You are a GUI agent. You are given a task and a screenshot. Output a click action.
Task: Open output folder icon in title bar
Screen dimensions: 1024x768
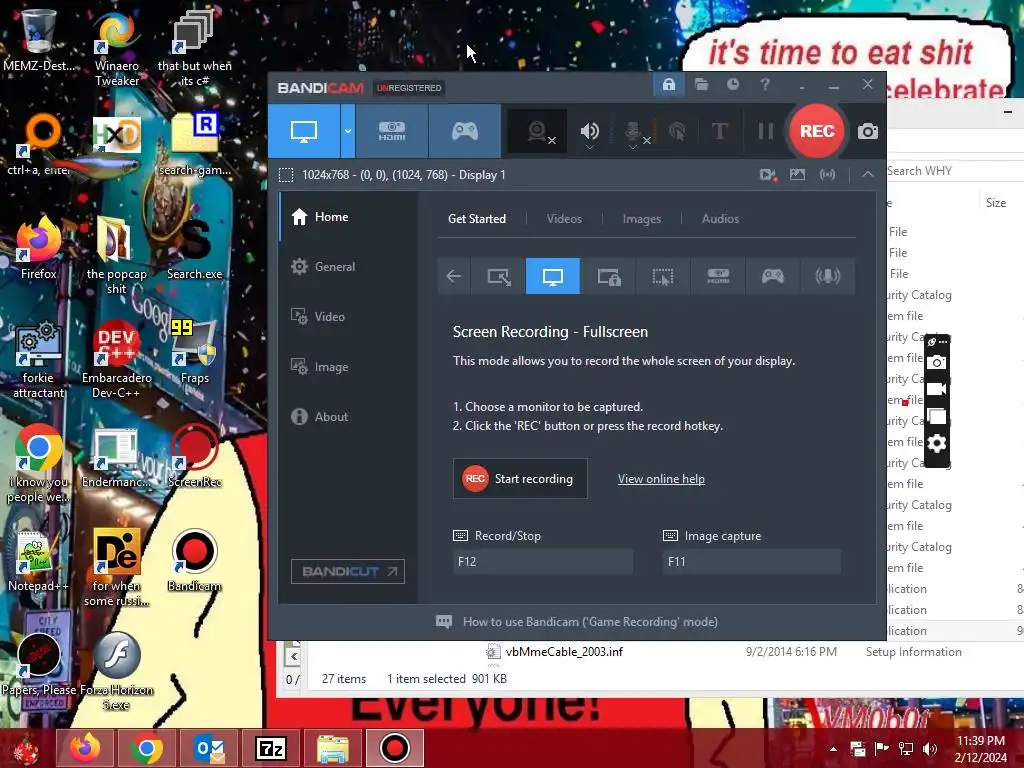tap(701, 84)
